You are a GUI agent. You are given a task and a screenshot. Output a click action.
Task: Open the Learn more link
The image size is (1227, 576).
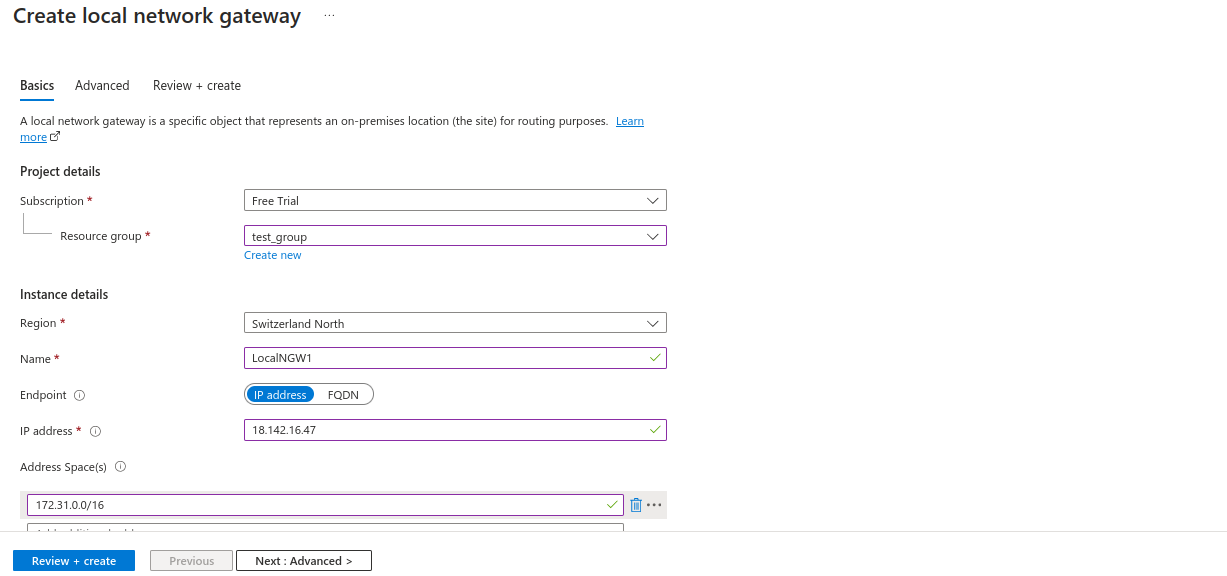point(629,122)
